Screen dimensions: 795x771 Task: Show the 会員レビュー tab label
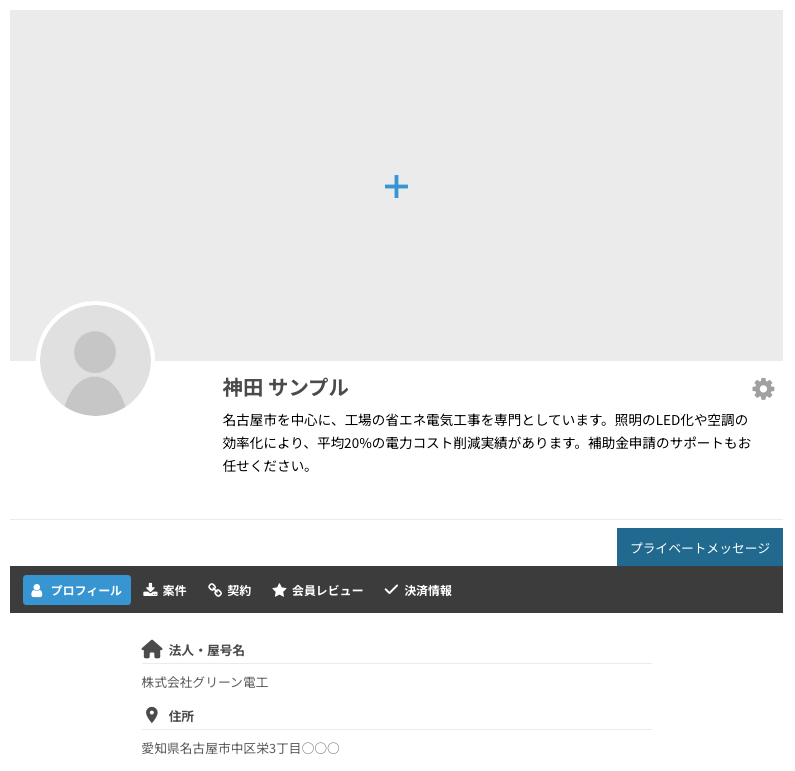(327, 591)
